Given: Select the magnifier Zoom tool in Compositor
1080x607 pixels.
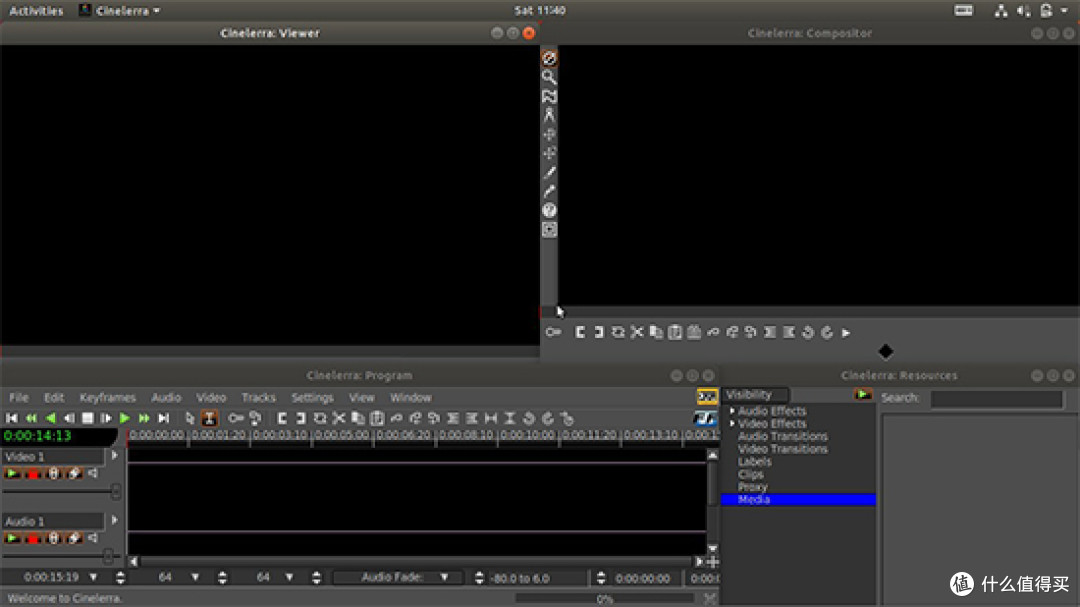Looking at the screenshot, I should (549, 77).
